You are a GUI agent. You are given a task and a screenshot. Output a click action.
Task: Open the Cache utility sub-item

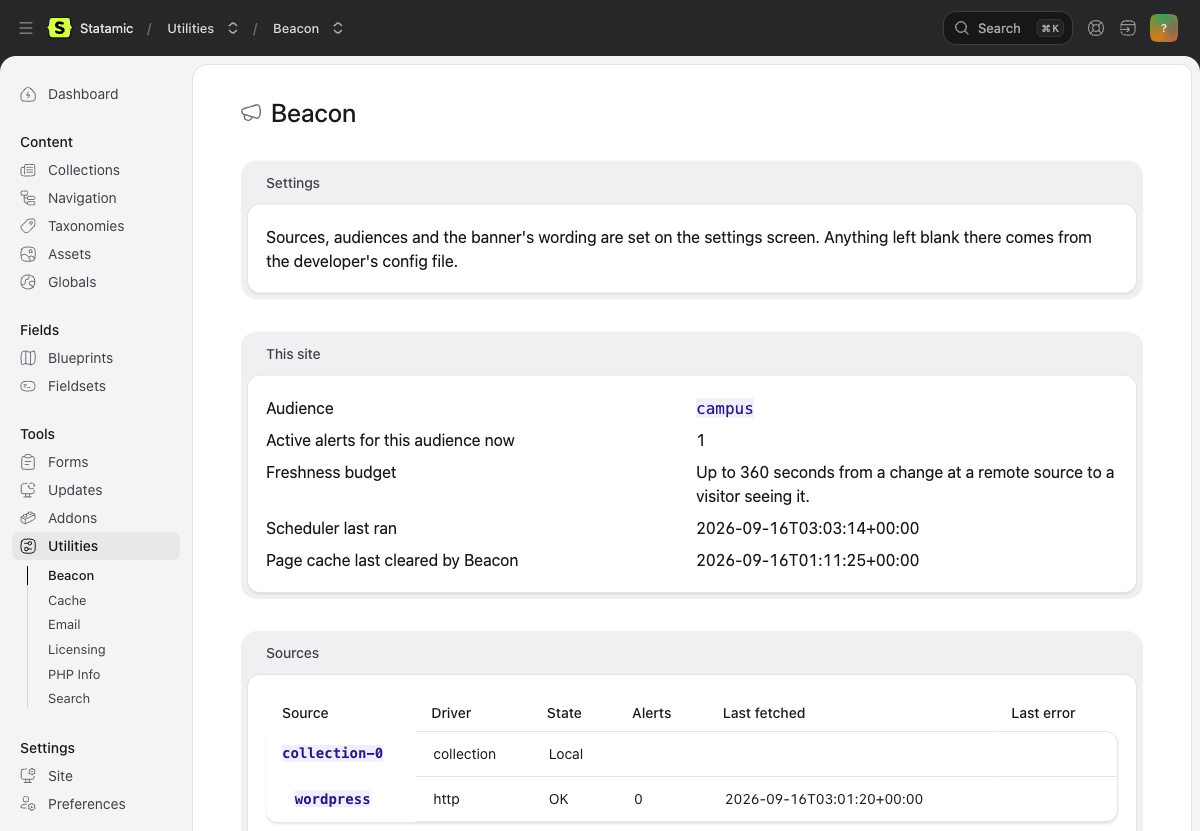[67, 600]
